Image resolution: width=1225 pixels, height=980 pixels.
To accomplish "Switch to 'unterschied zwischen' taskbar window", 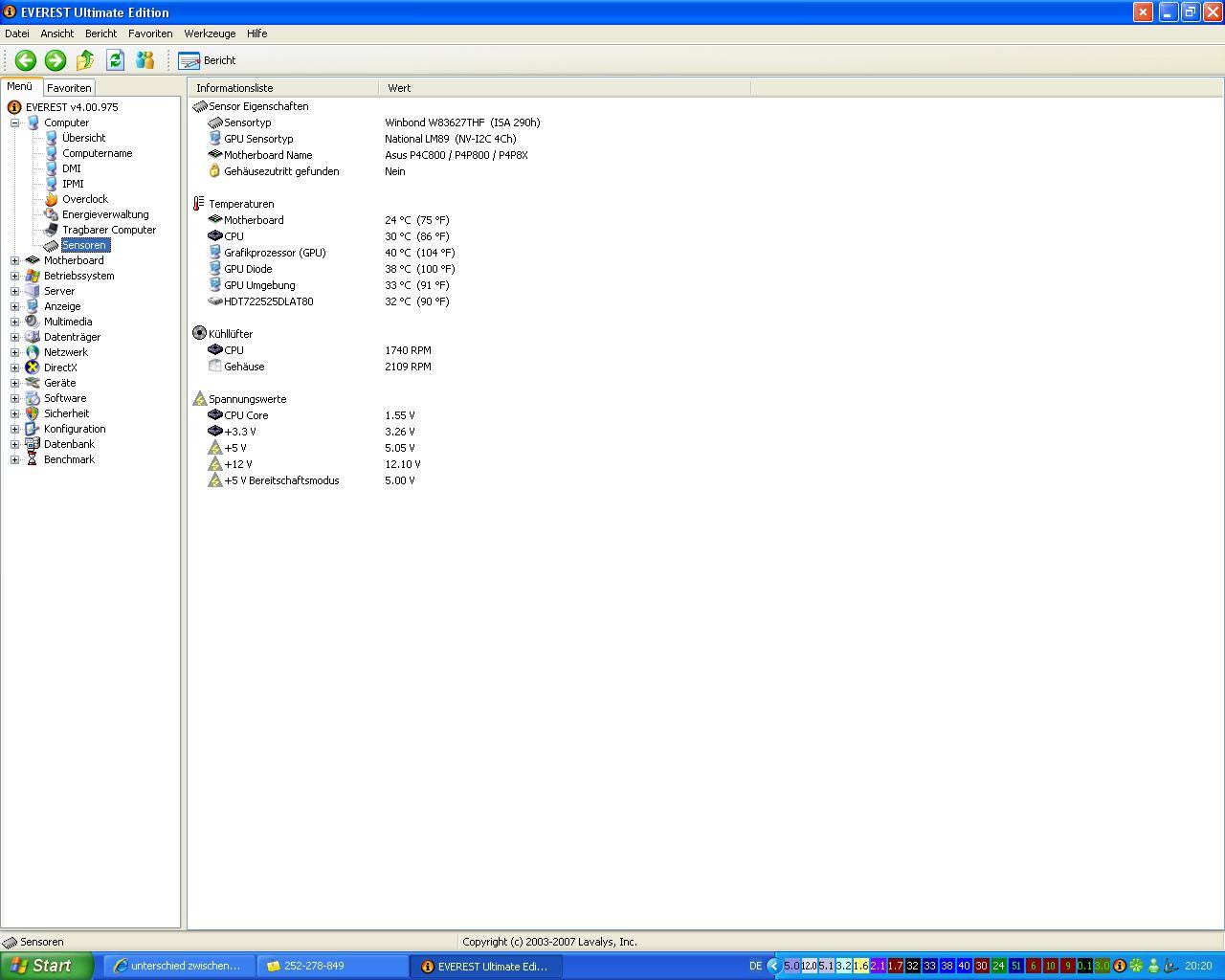I will [179, 966].
